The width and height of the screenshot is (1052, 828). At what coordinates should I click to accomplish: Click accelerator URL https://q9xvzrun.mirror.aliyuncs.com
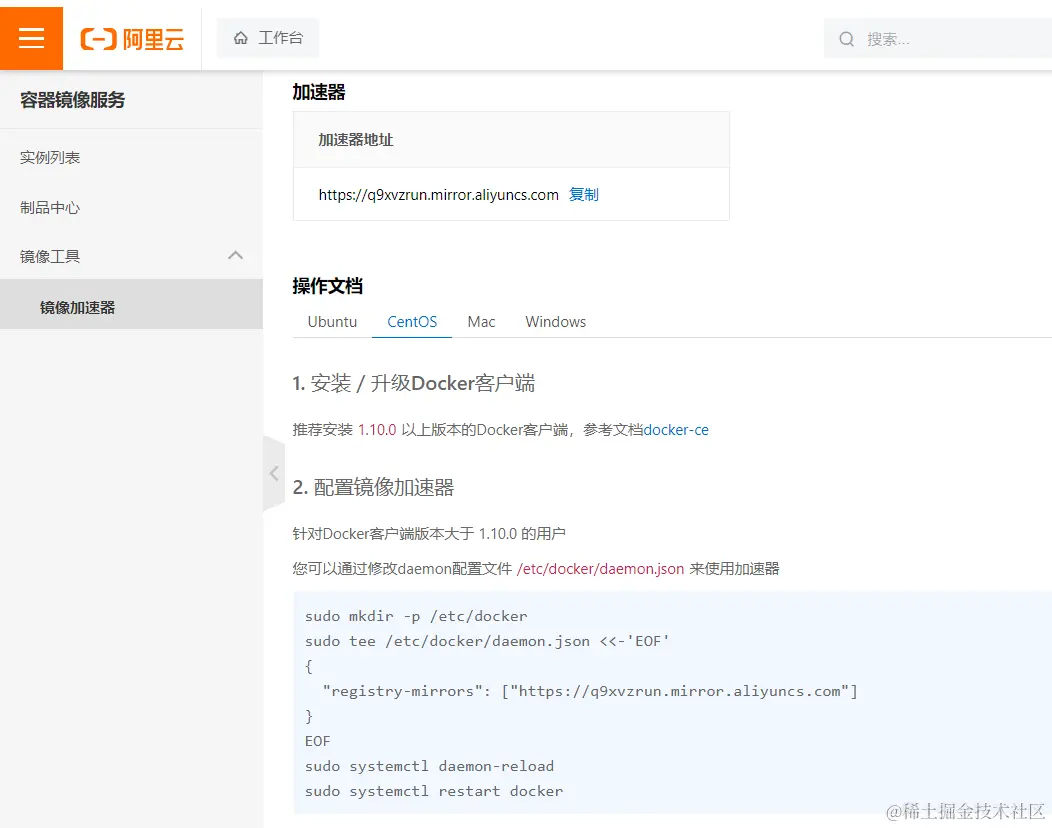[x=439, y=195]
